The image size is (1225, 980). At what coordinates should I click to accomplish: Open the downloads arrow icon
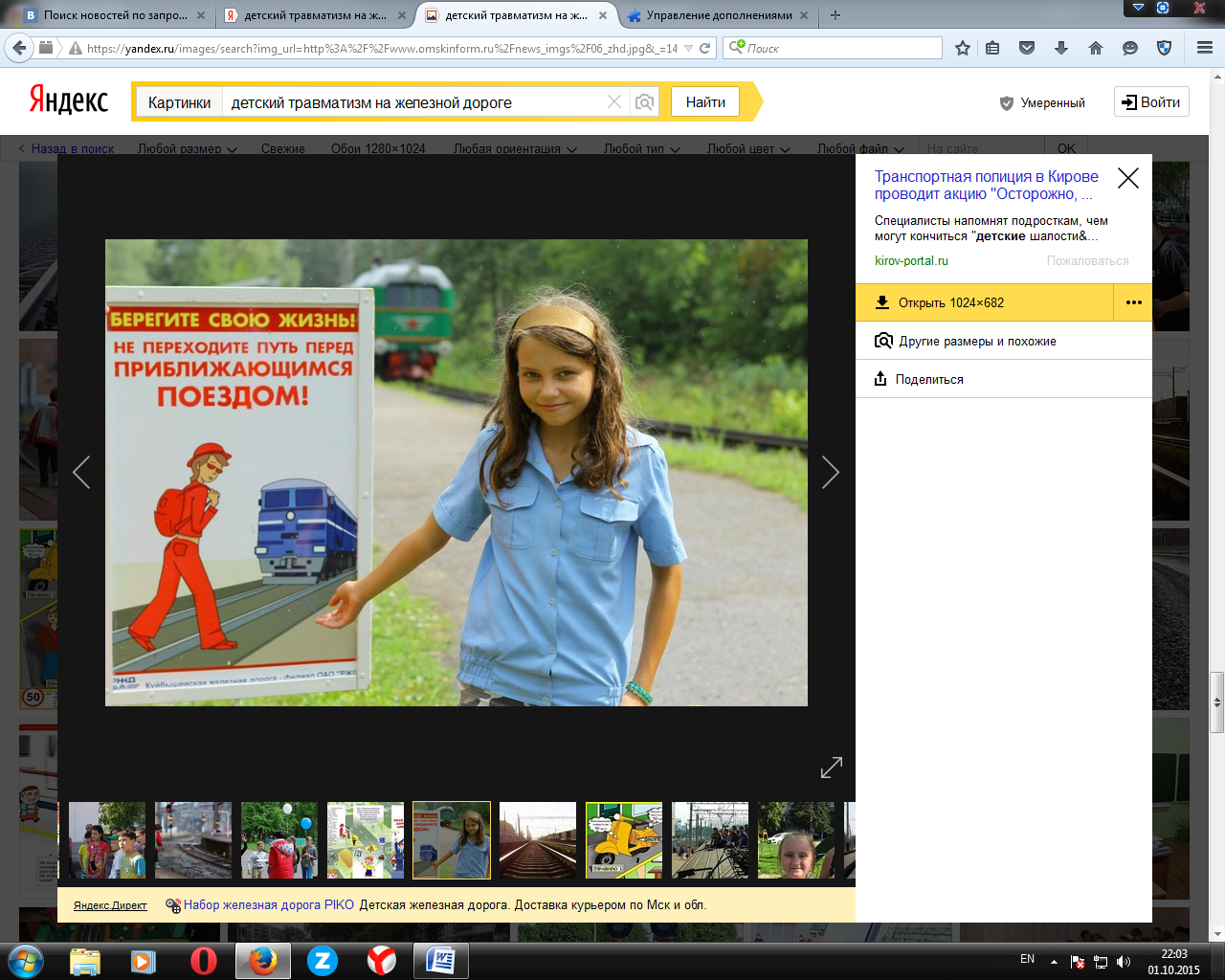tap(1061, 48)
